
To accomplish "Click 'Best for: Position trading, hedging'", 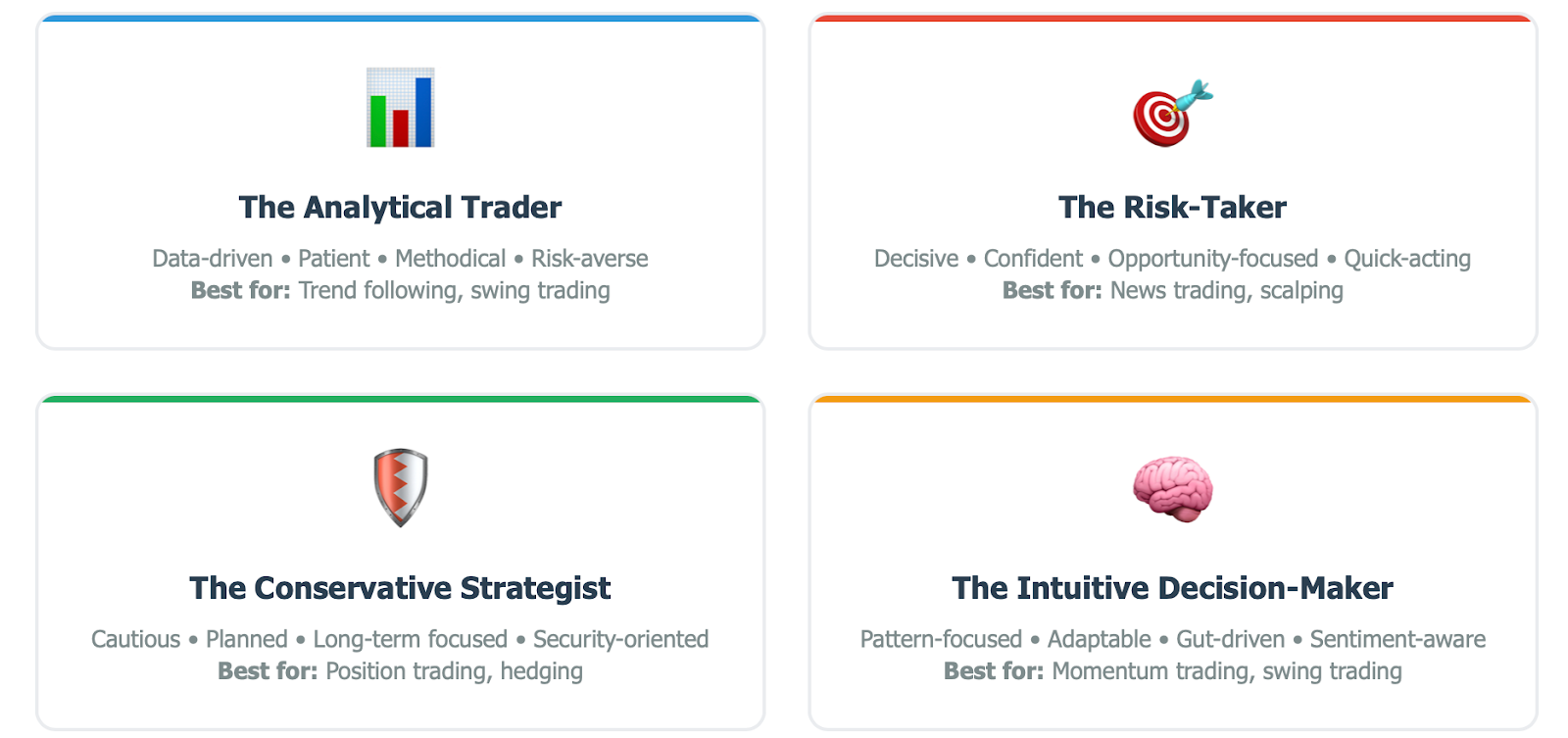I will 400,671.
